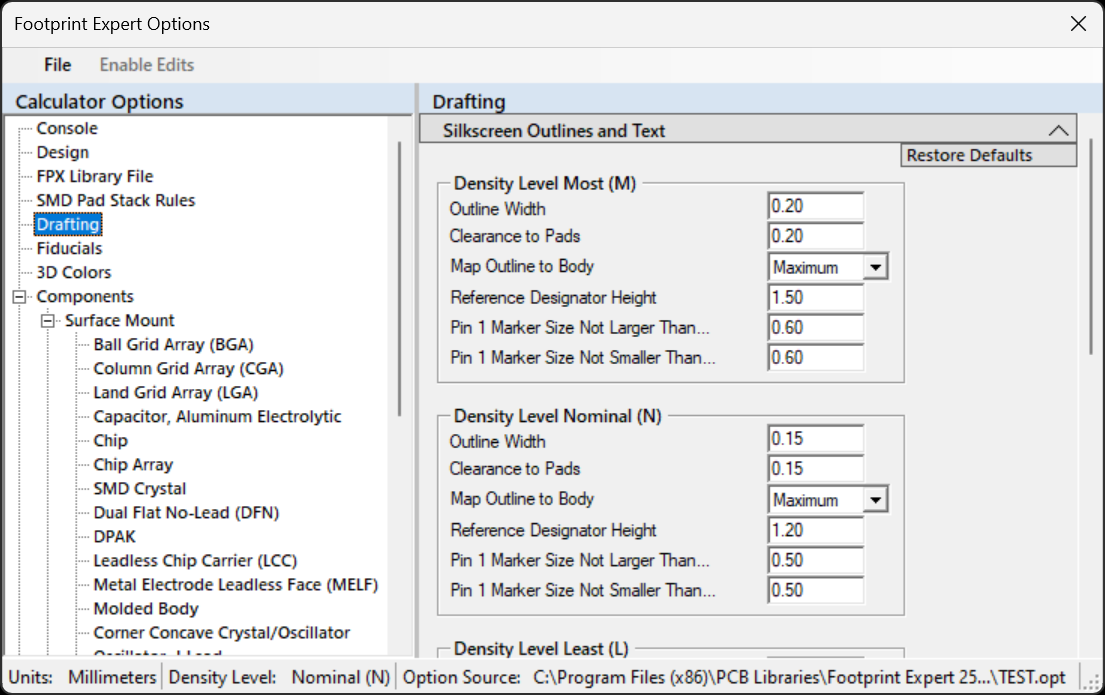Viewport: 1105px width, 695px height.
Task: Open the FPX Library File options
Action: (94, 176)
